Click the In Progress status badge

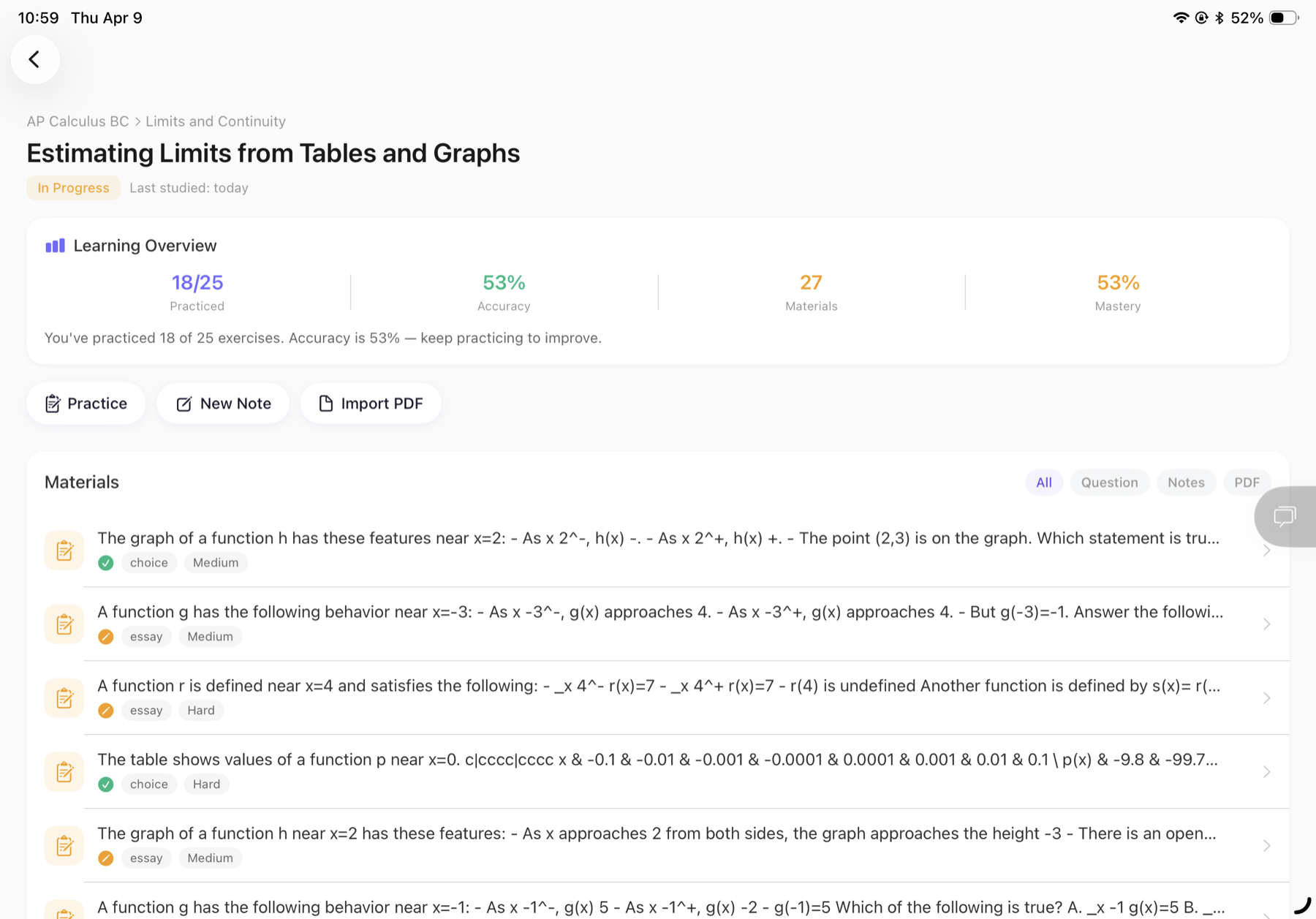[x=73, y=188]
